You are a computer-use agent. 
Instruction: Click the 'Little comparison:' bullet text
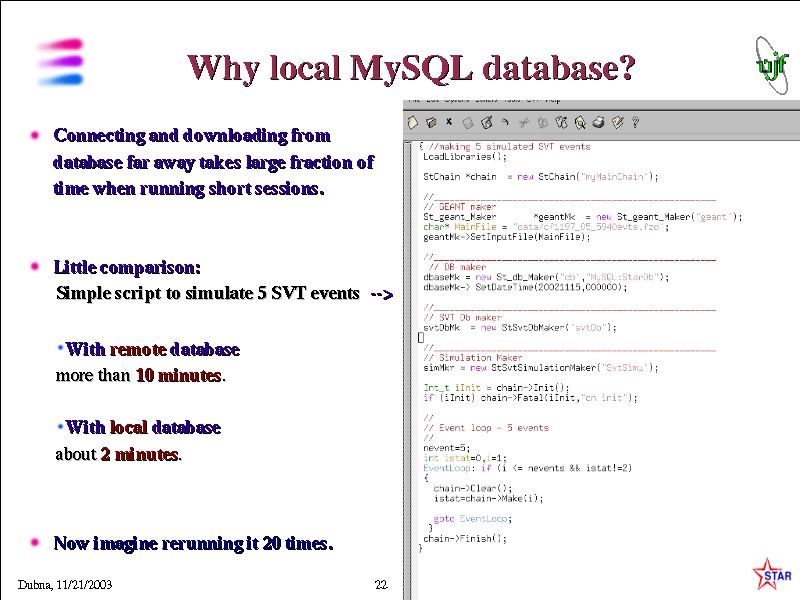pos(127,267)
